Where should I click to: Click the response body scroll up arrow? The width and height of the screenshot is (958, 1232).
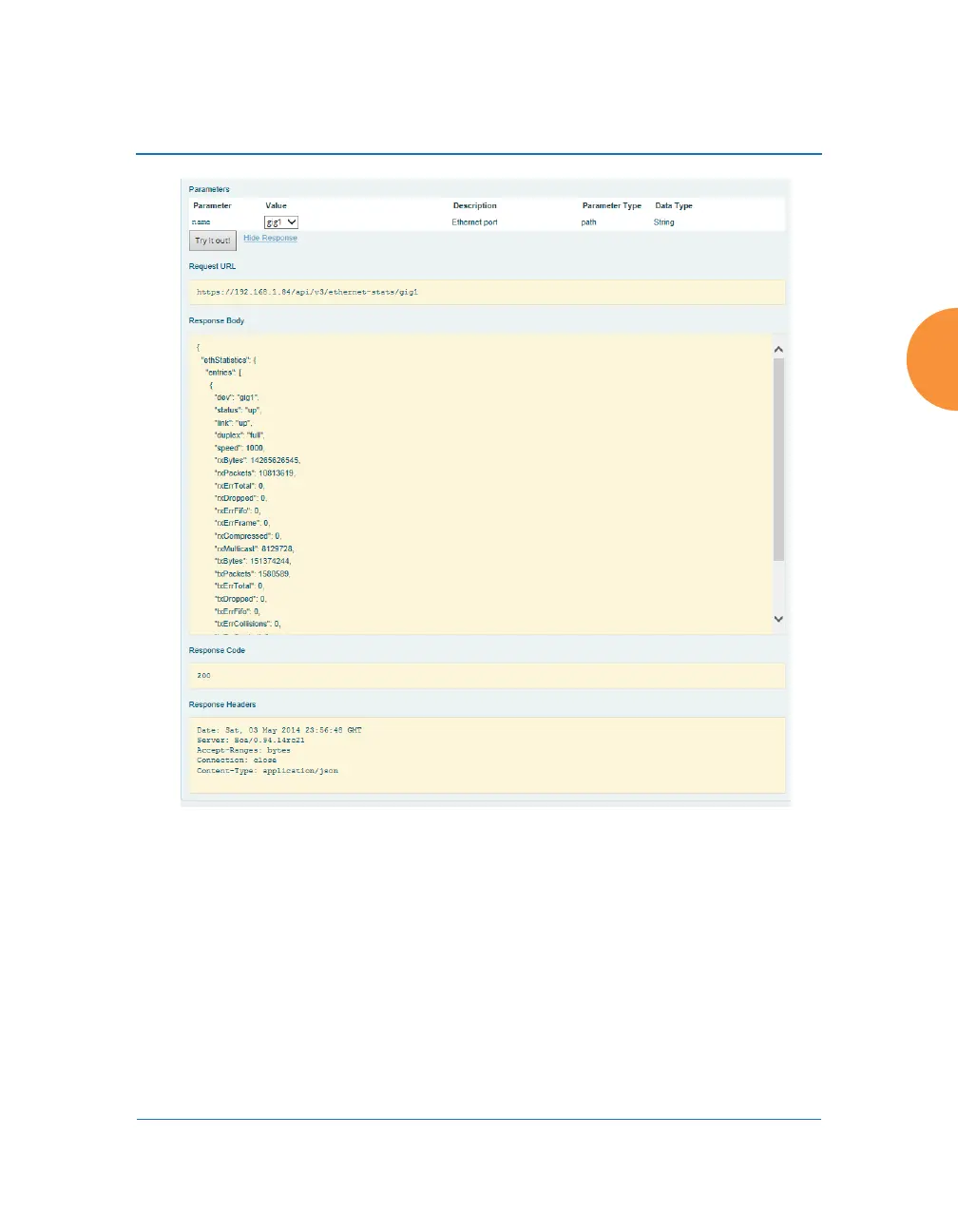[x=778, y=350]
